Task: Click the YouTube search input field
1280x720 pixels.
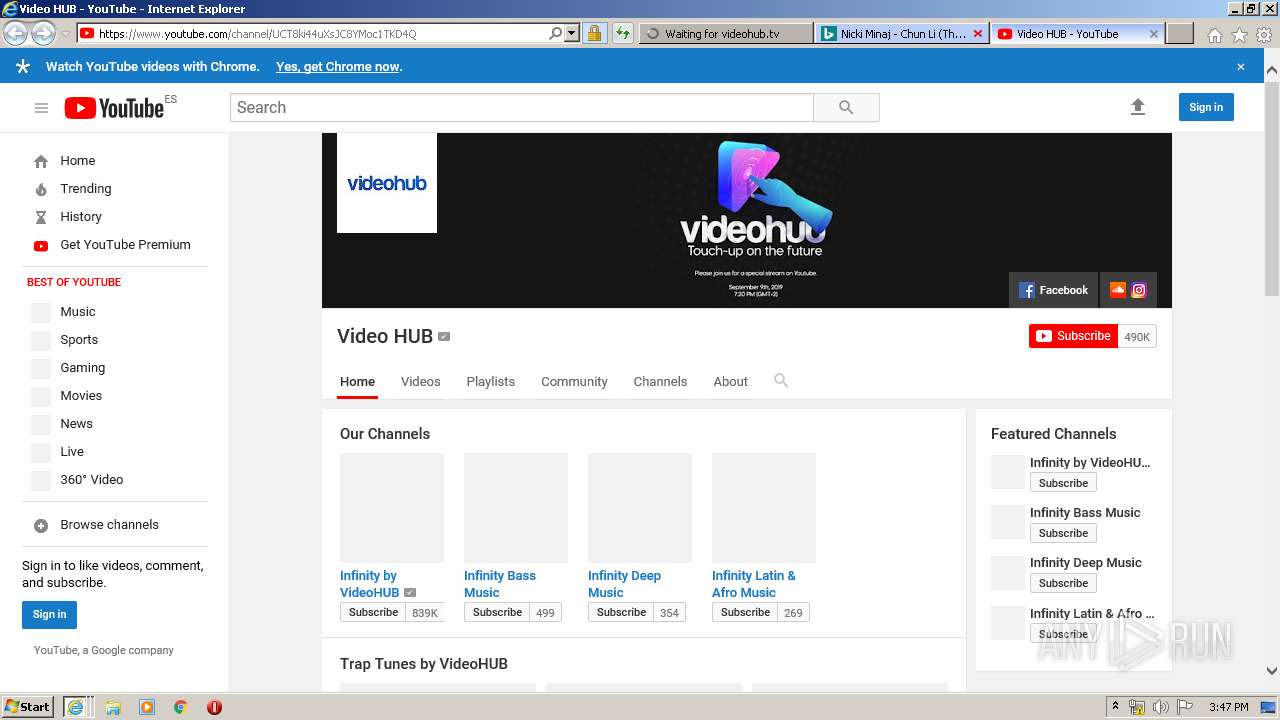Action: (522, 107)
